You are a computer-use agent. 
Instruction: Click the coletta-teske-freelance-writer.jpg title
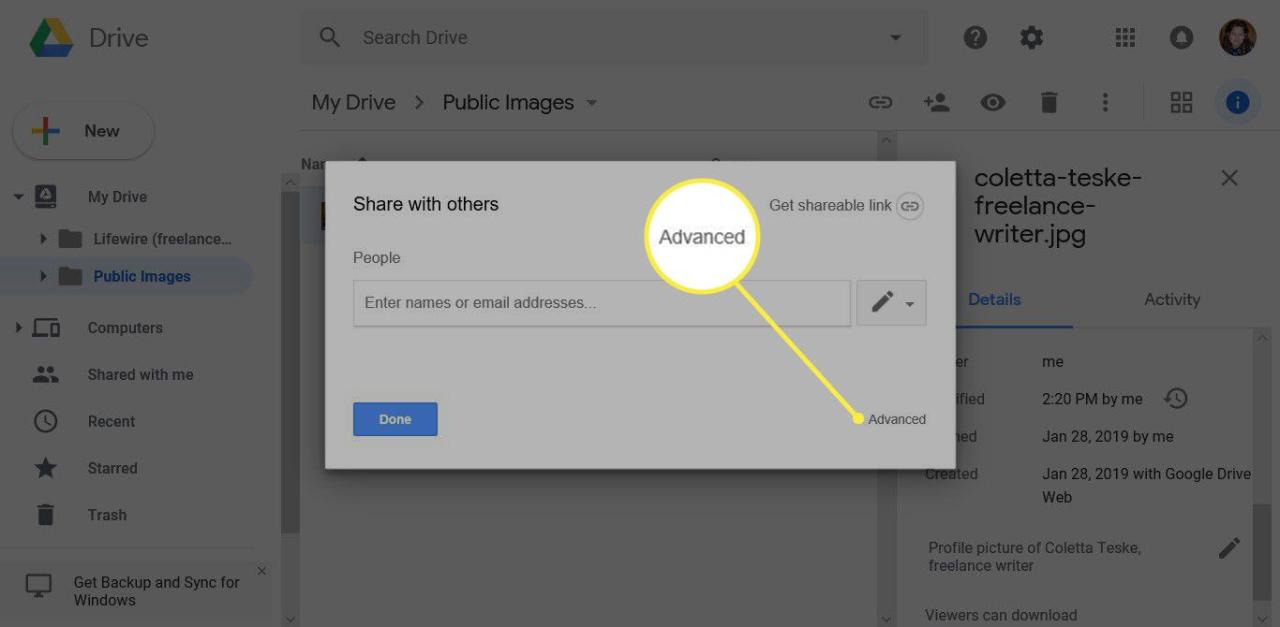coord(1058,206)
